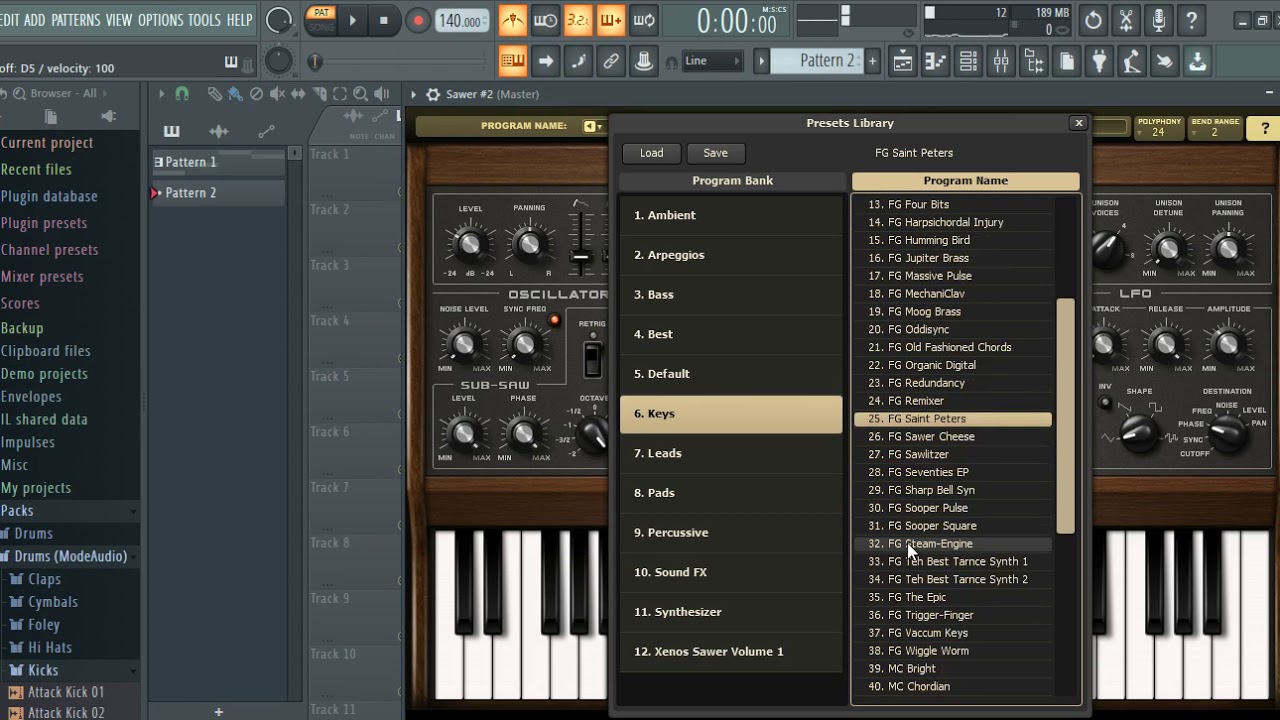This screenshot has height=720, width=1280.
Task: Open the channel rack icon
Action: (968, 62)
